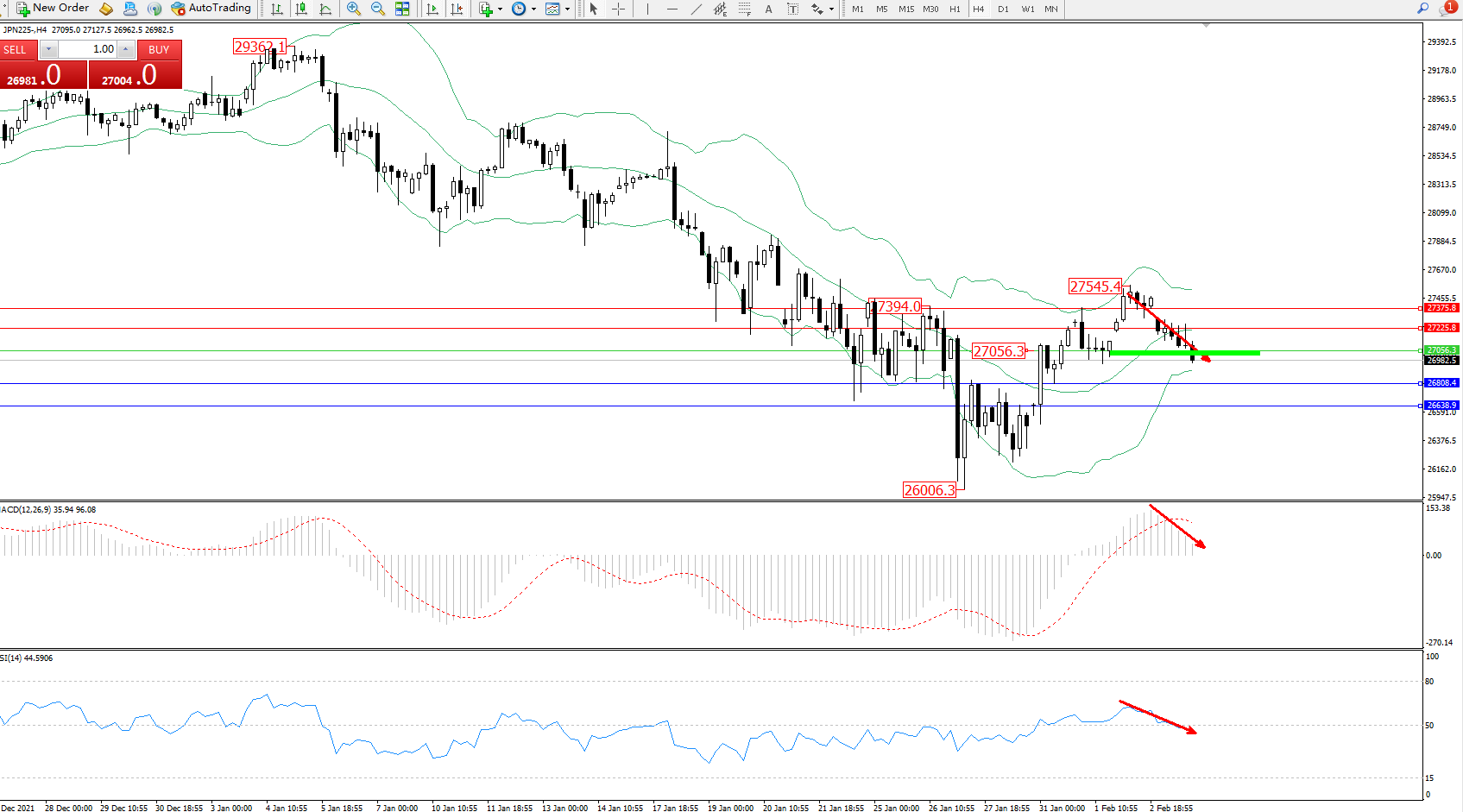
Task: Click the New Order button
Action: click(x=53, y=9)
